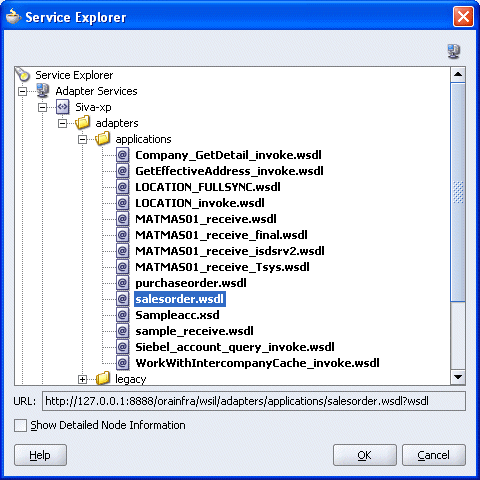Select Company_GetDetail_invoke.wsdl text
Image resolution: width=480 pixels, height=480 pixels.
tap(228, 155)
